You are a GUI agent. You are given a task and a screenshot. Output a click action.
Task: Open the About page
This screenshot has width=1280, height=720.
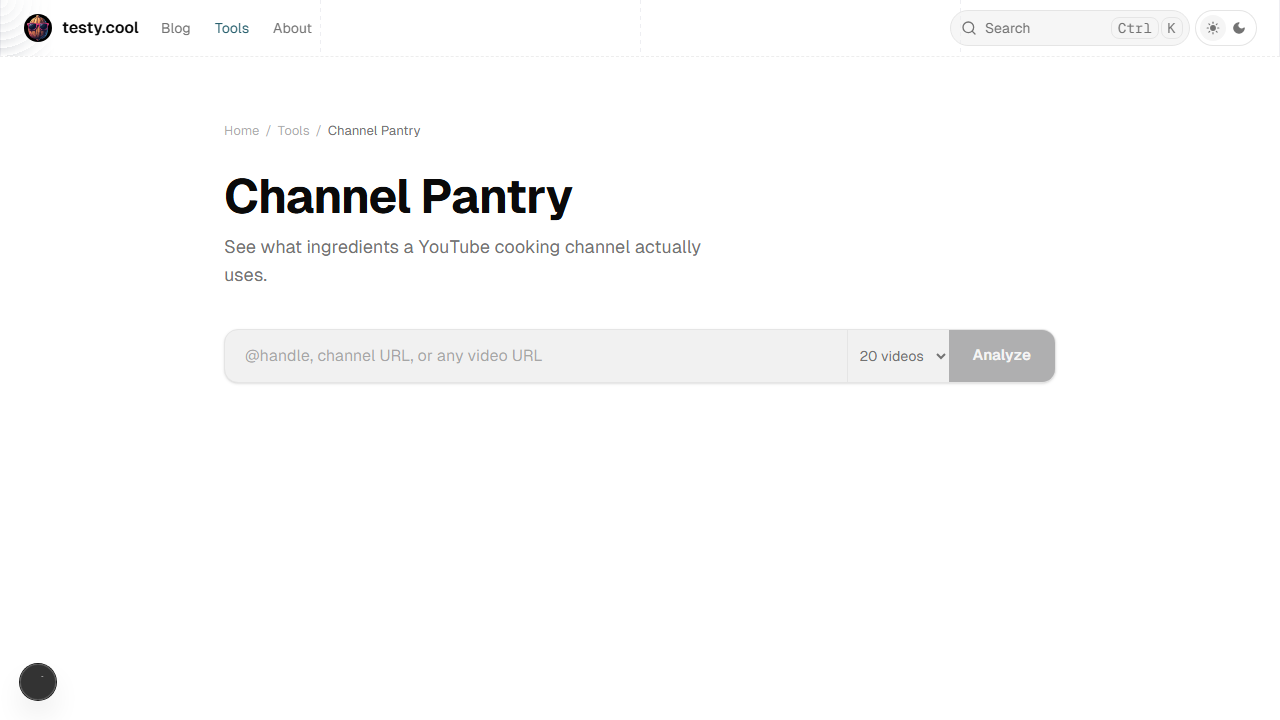292,28
